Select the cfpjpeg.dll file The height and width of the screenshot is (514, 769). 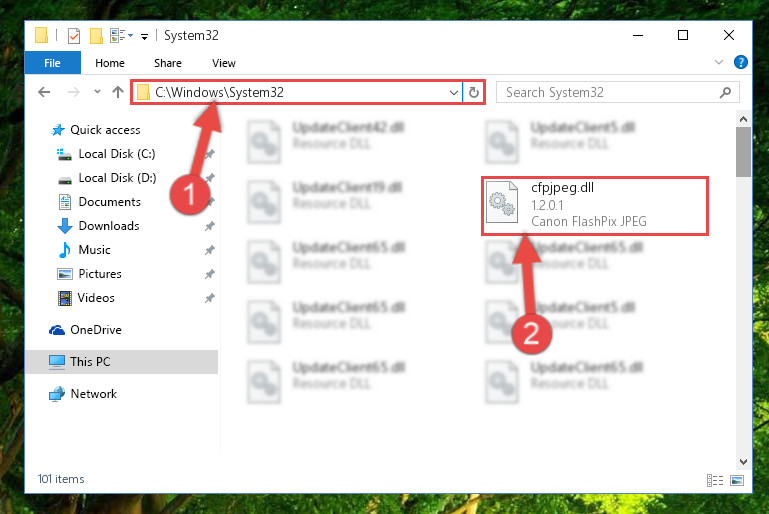(594, 206)
